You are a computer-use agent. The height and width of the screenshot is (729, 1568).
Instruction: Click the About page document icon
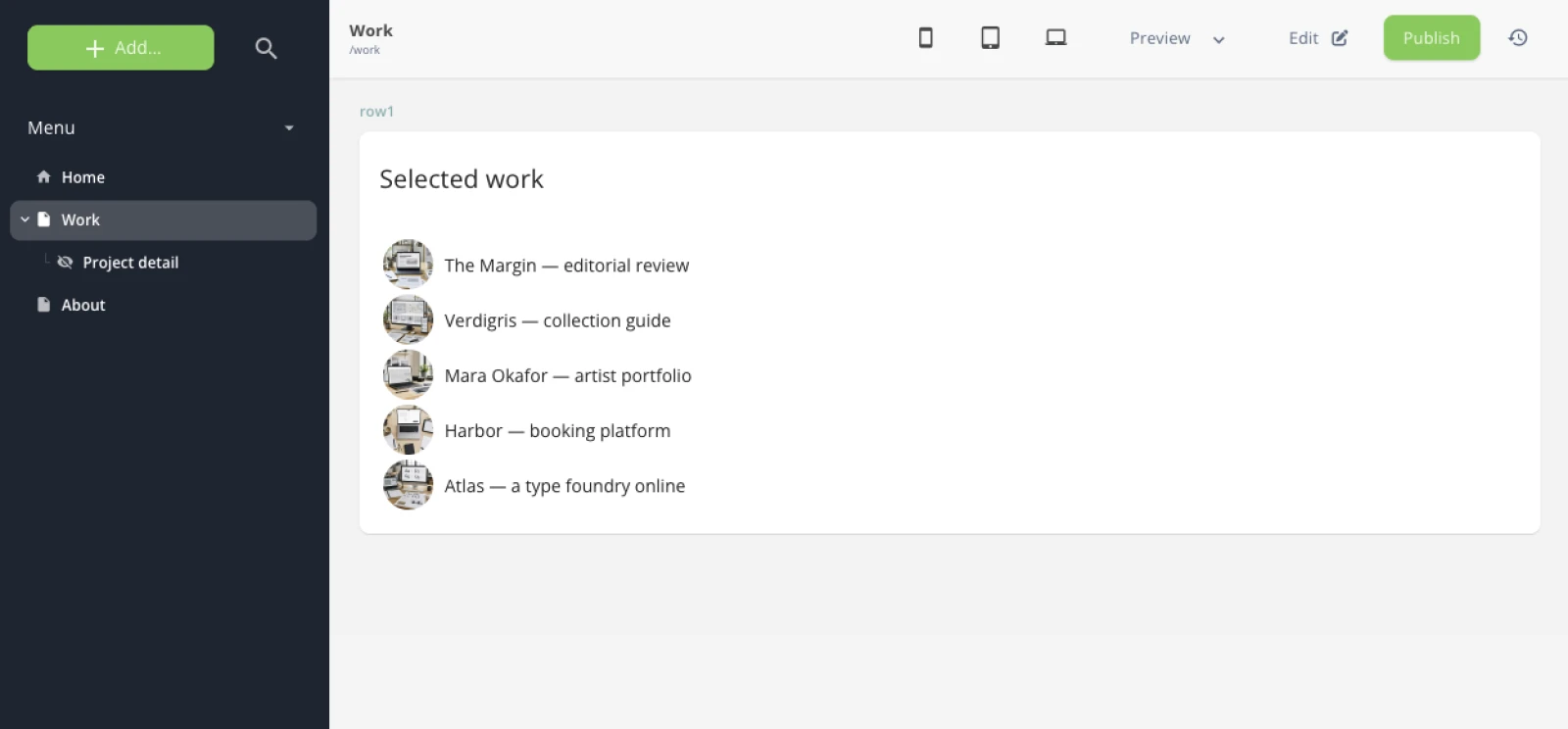(x=43, y=305)
